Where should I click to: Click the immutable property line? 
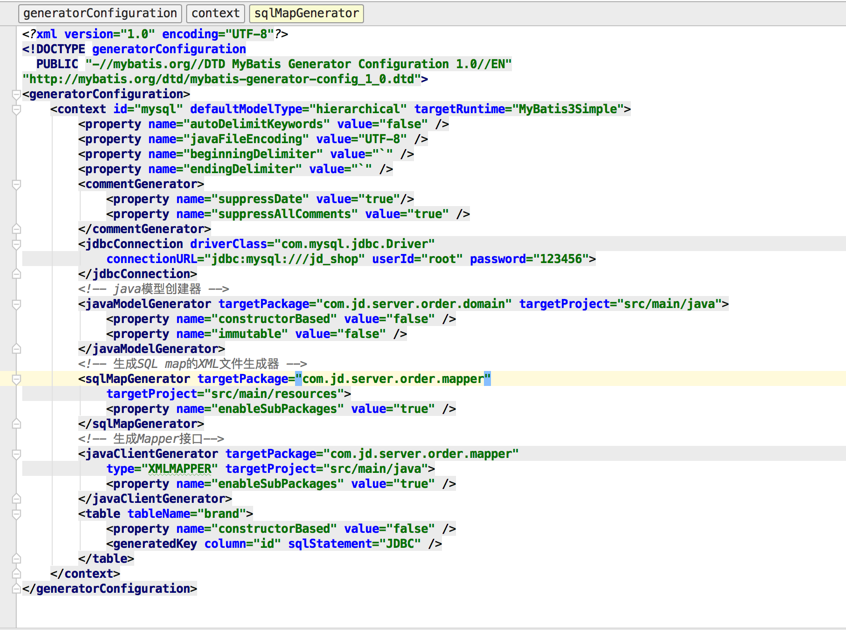coord(256,334)
